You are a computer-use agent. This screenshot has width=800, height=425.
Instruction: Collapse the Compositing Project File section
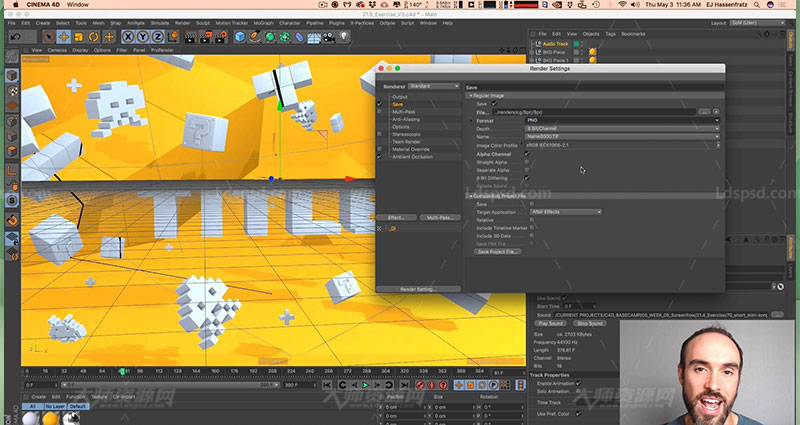471,196
